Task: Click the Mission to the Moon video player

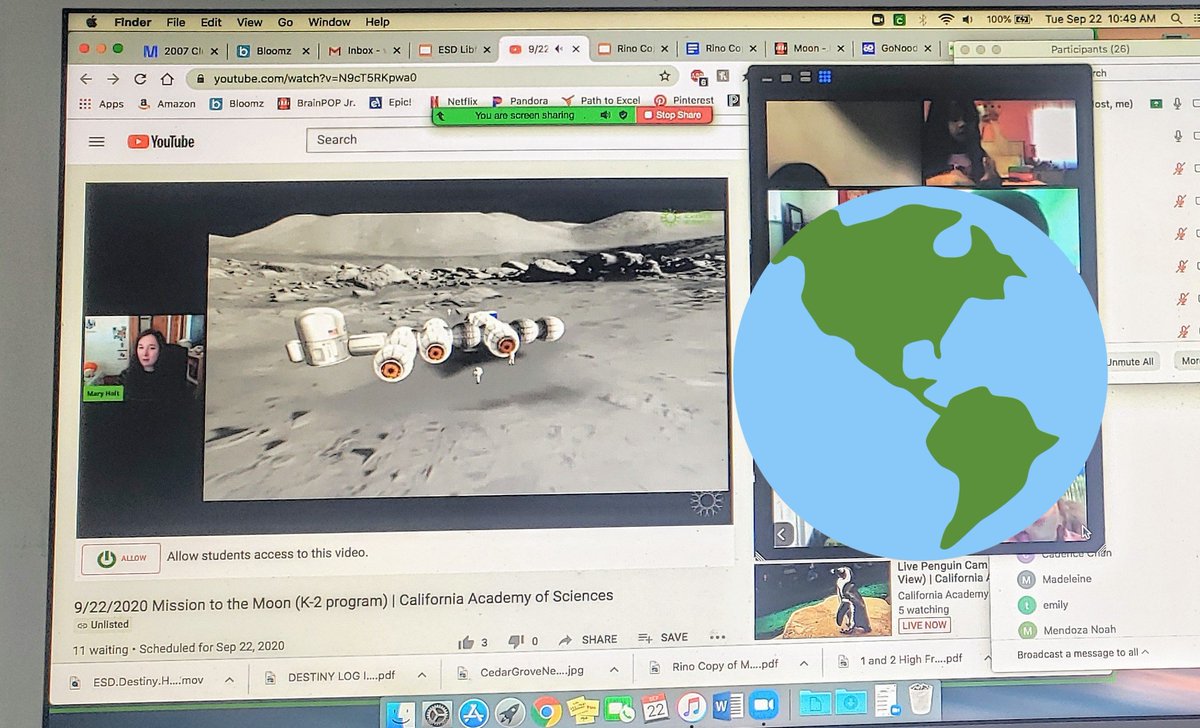Action: (x=404, y=359)
